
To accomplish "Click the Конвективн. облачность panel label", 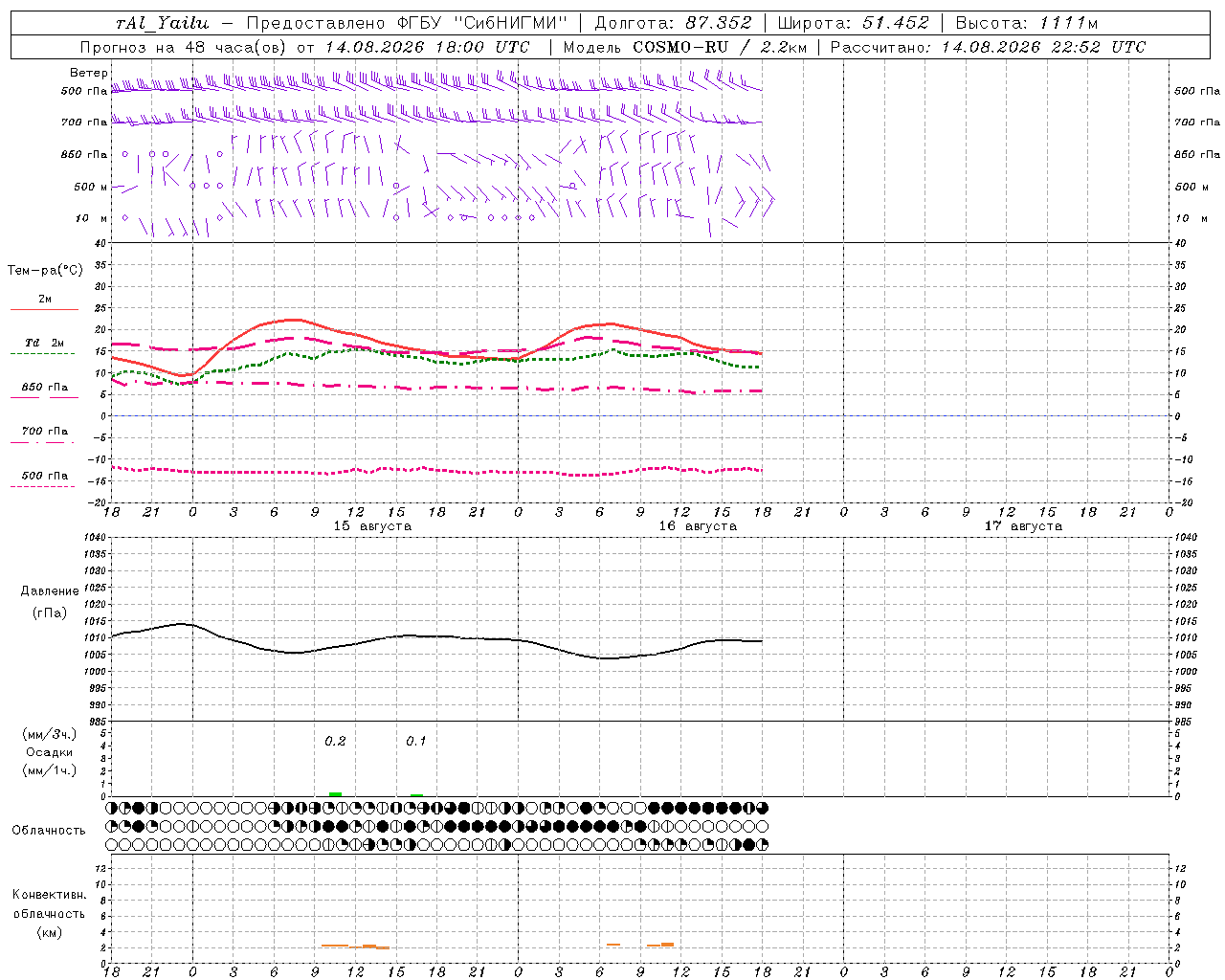I will tap(49, 913).
